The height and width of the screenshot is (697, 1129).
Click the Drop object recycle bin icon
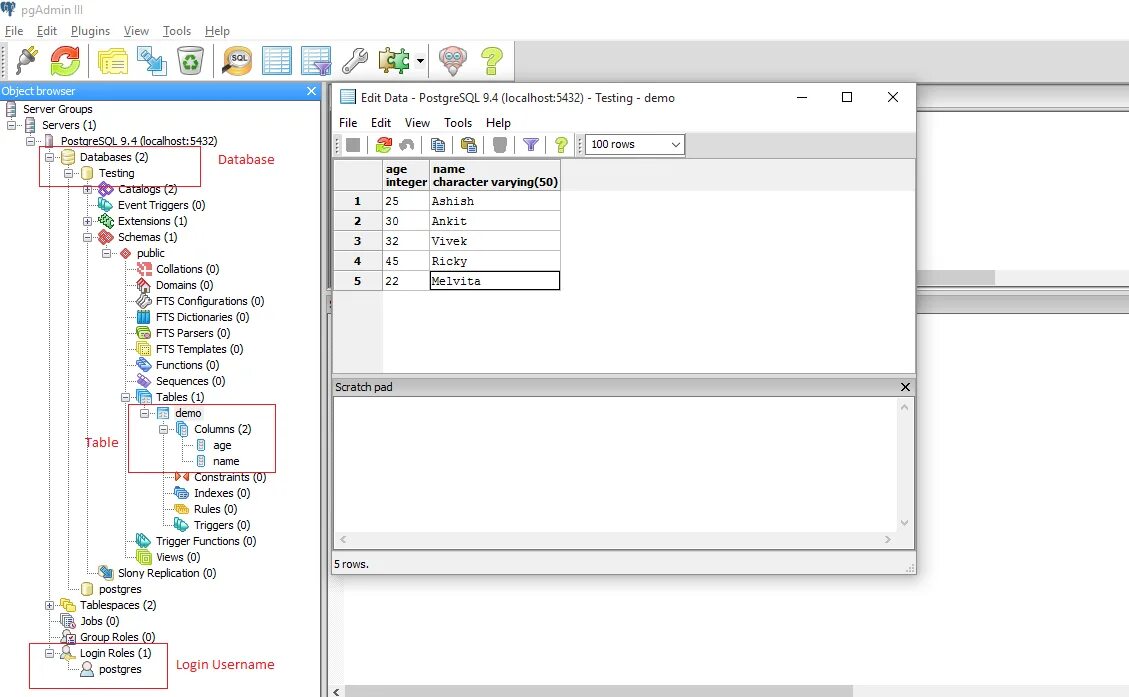click(191, 61)
